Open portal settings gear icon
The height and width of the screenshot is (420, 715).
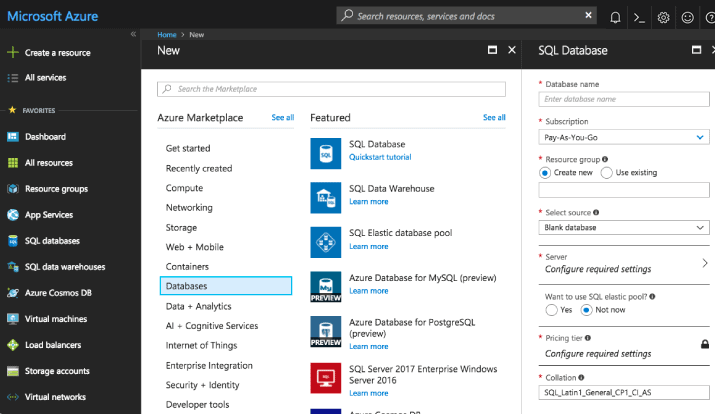pos(663,17)
